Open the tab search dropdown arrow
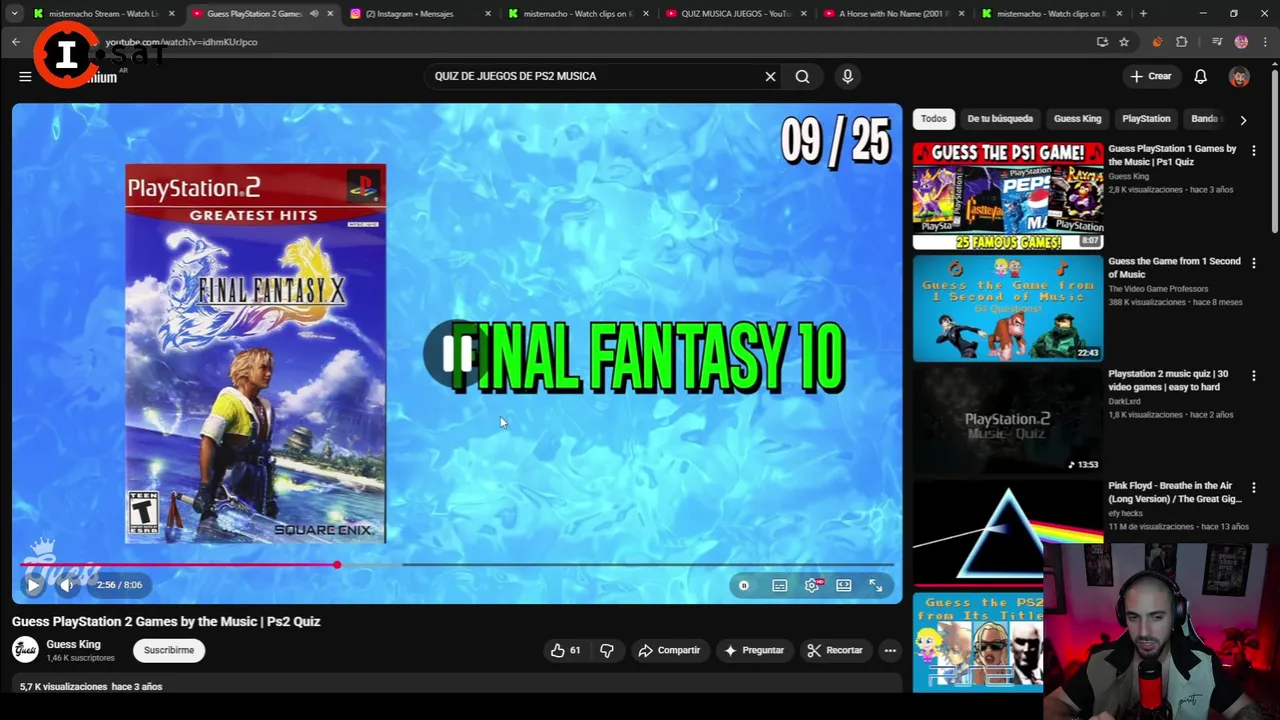Screen dimensions: 1280x720 pyautogui.click(x=14, y=14)
